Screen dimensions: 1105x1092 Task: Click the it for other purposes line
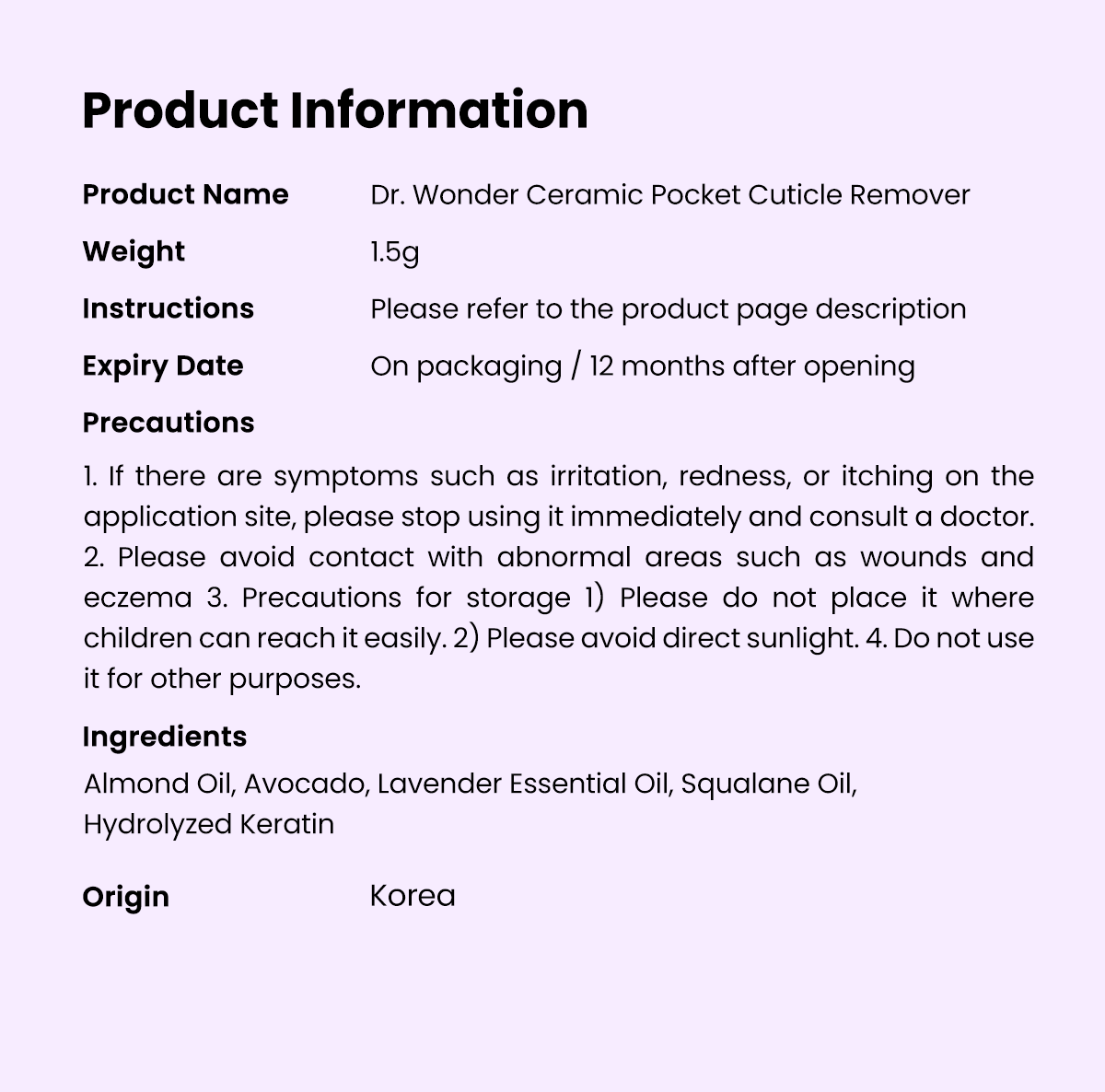tap(222, 679)
